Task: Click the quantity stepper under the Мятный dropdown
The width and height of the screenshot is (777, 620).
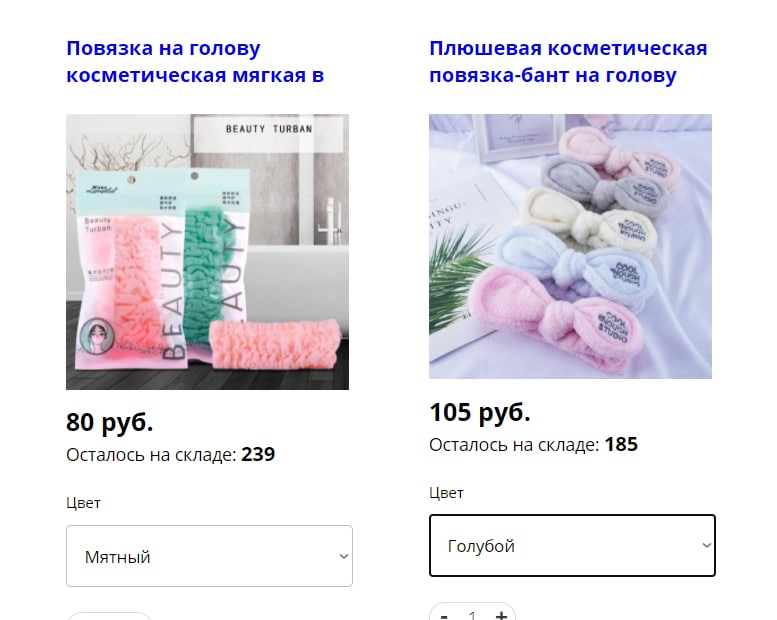Action: [x=109, y=617]
